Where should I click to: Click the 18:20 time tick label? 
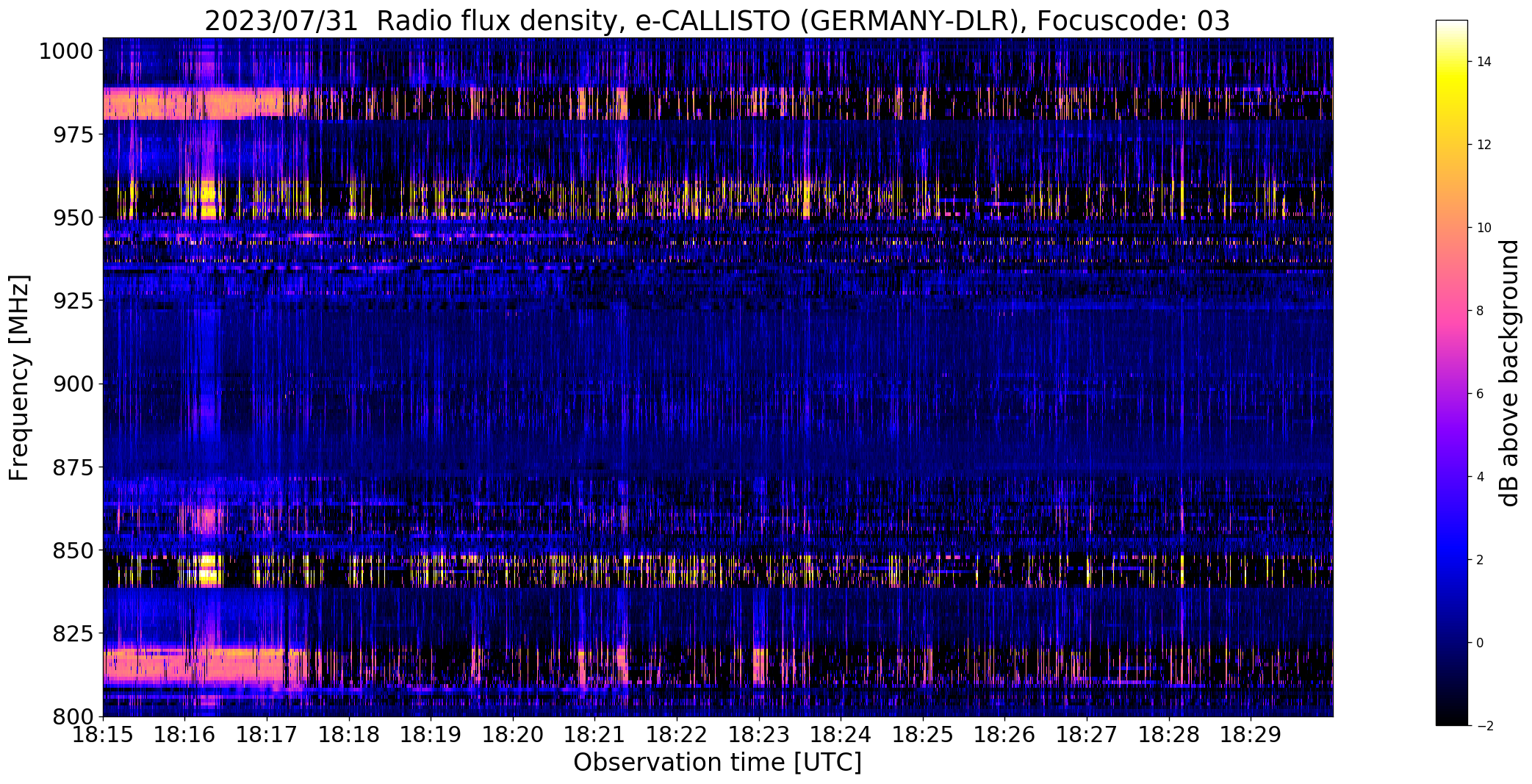513,735
